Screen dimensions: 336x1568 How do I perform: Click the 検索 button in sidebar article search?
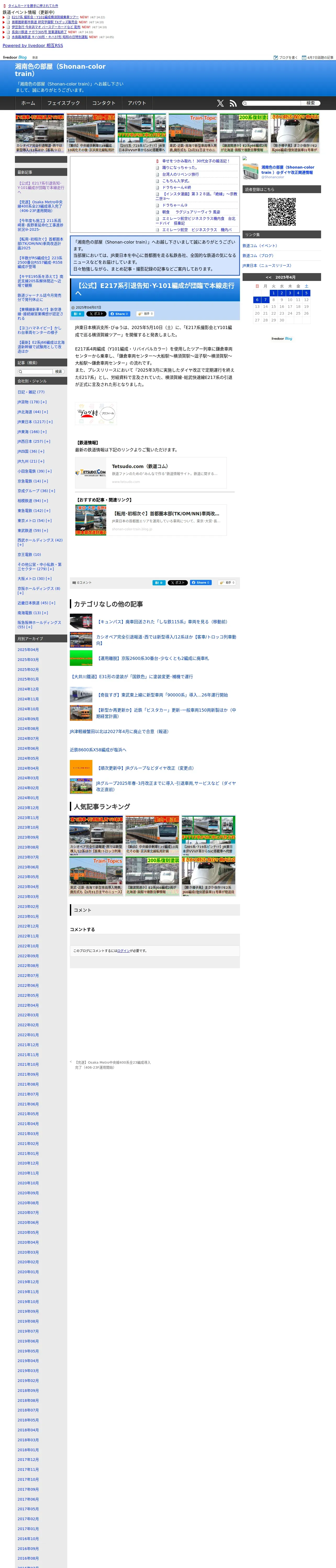[x=59, y=371]
